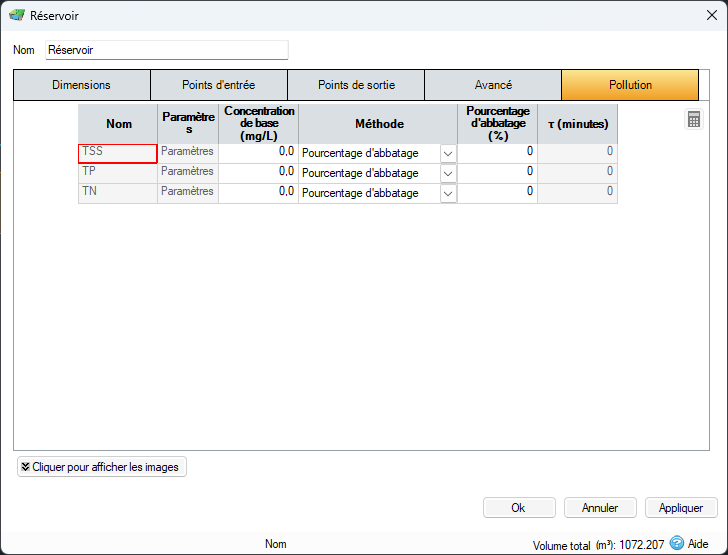Click the Pourcentage d'abbatage (%) column header

pos(497,124)
